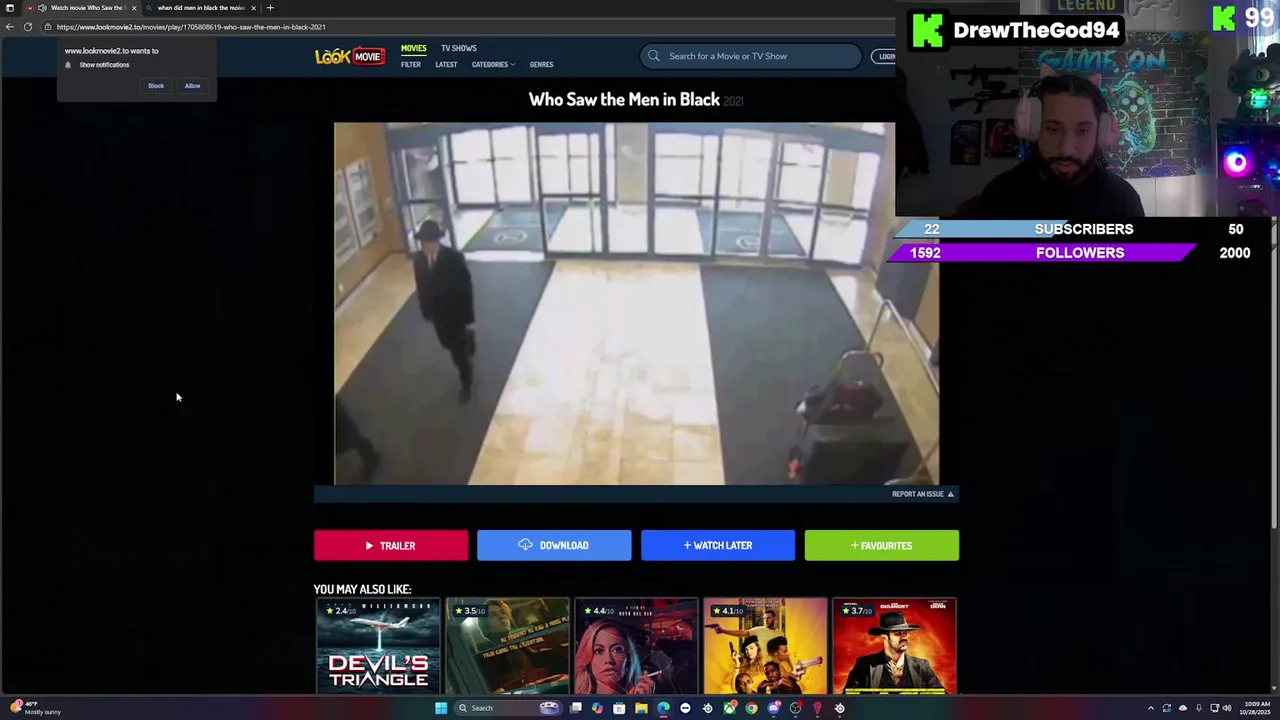1280x720 pixels.
Task: Open the Filter page
Action: click(x=411, y=65)
